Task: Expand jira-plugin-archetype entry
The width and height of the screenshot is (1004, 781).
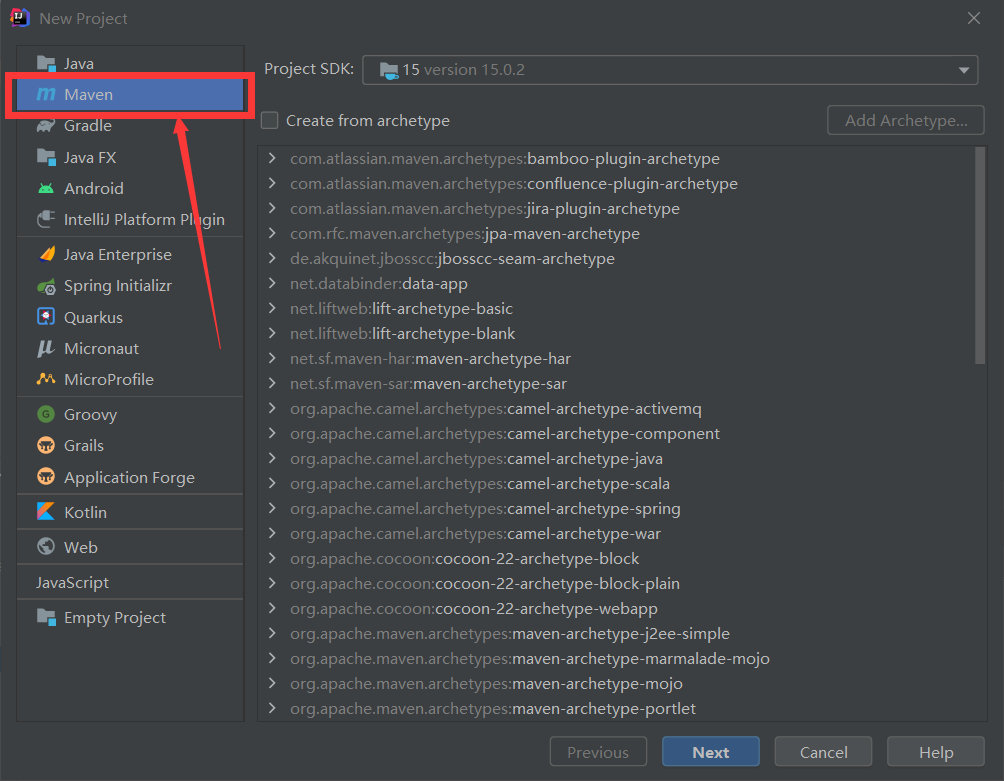Action: click(x=272, y=208)
